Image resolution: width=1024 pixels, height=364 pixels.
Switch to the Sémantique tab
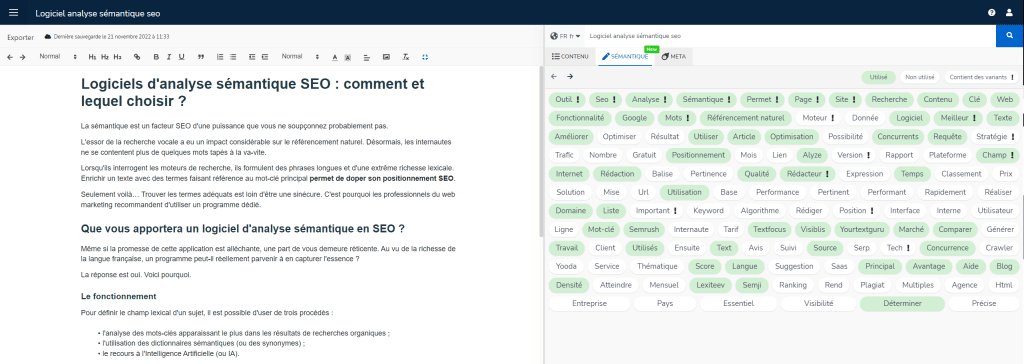tap(625, 57)
